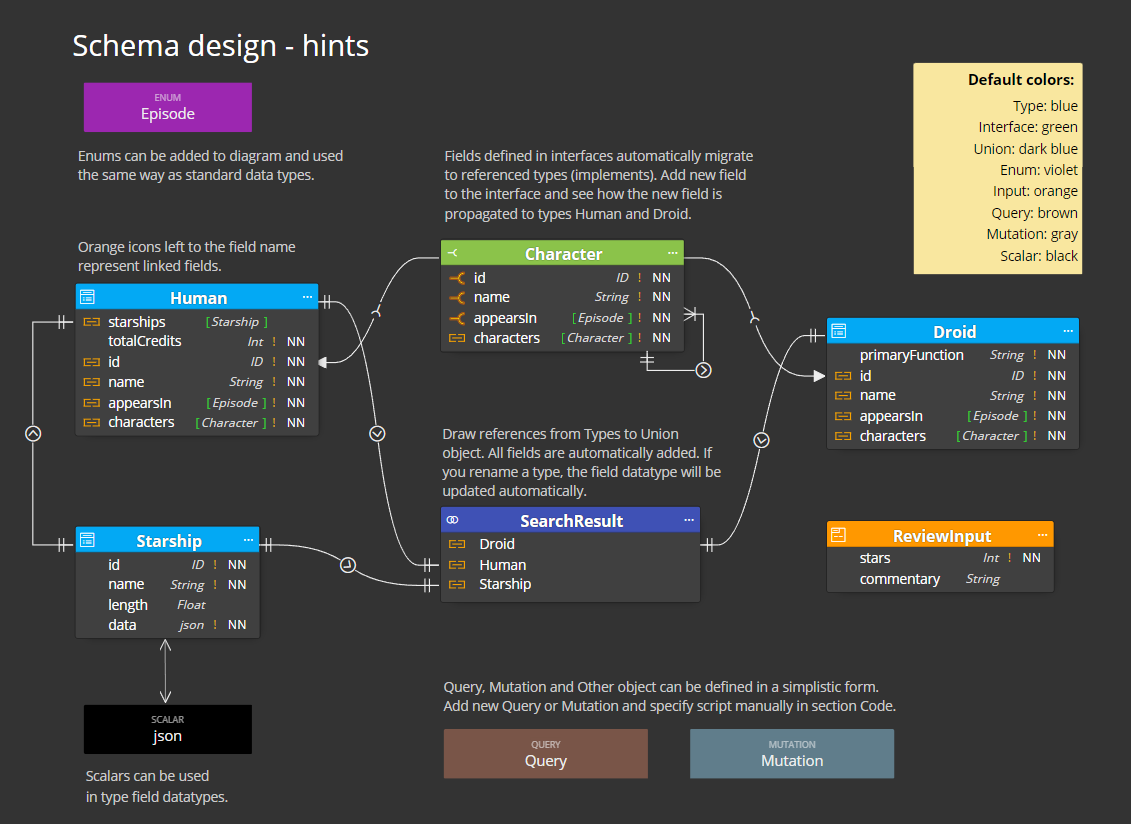
Task: Click the yellow Default colors note
Action: [x=998, y=169]
